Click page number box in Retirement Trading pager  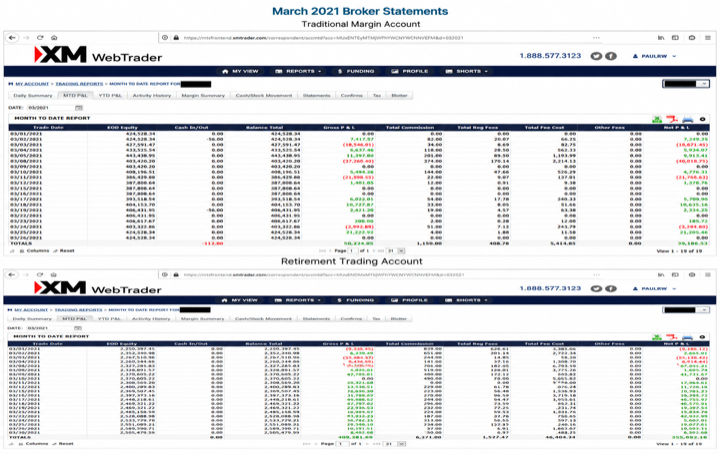click(341, 444)
